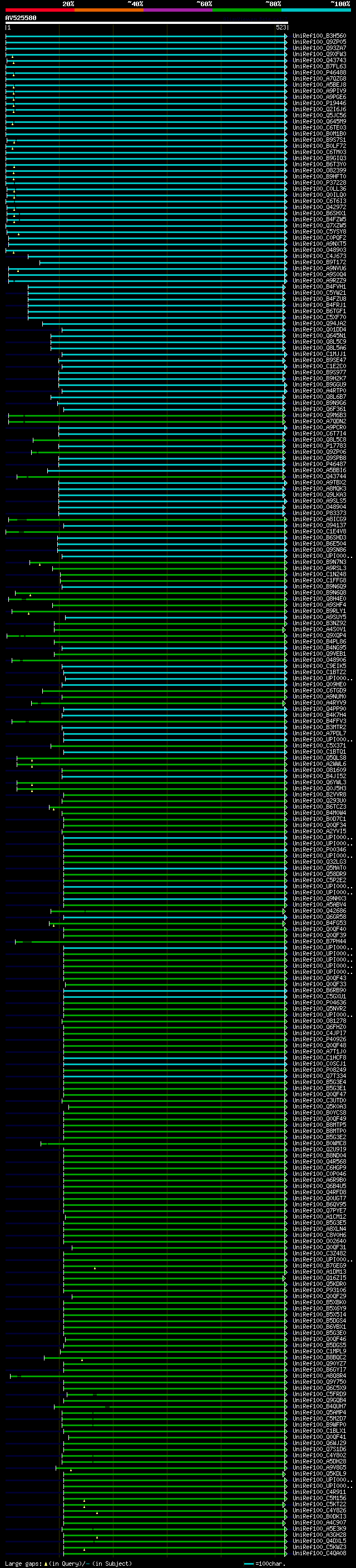Click the UniRef100_O48903 label

(x=319, y=250)
